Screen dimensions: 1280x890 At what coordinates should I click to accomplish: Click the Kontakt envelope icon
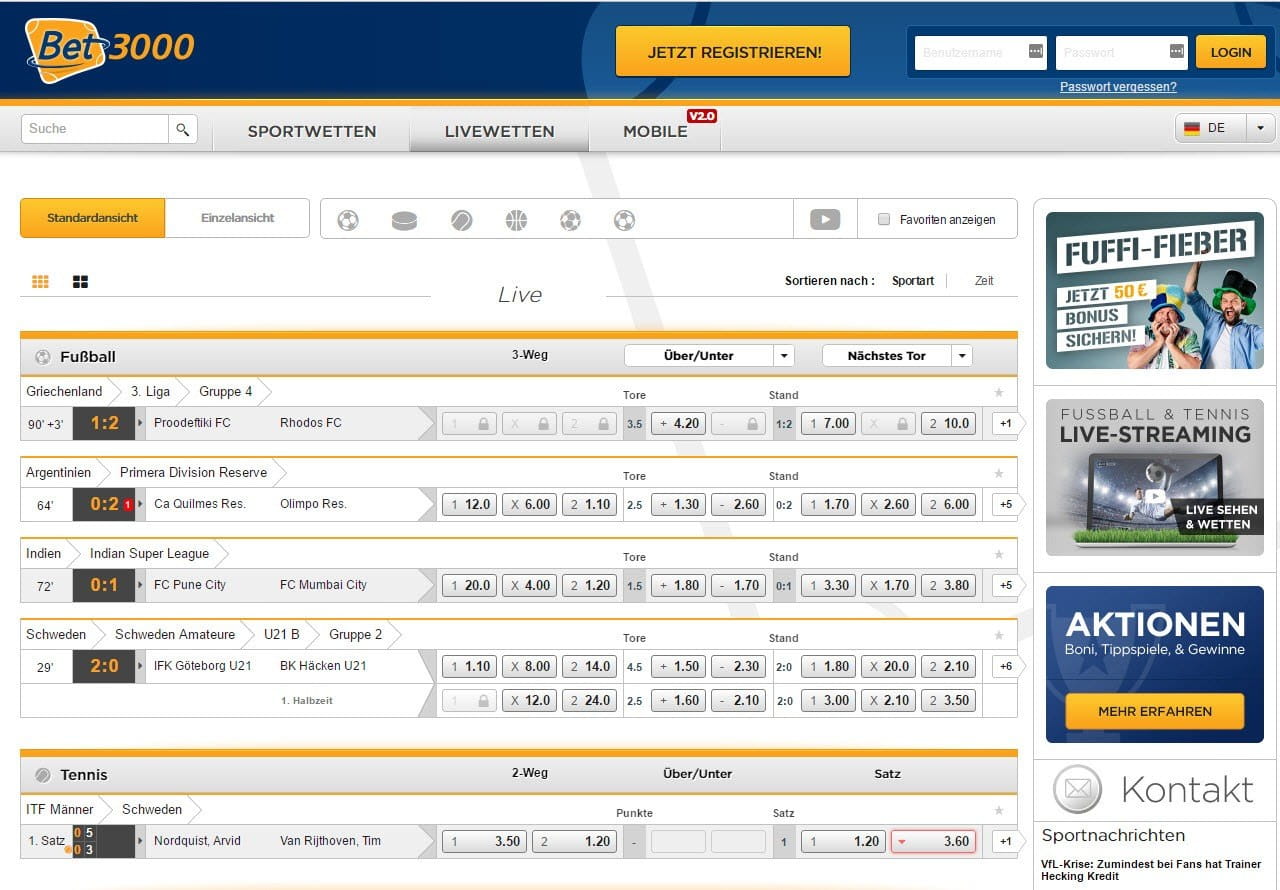click(x=1077, y=790)
